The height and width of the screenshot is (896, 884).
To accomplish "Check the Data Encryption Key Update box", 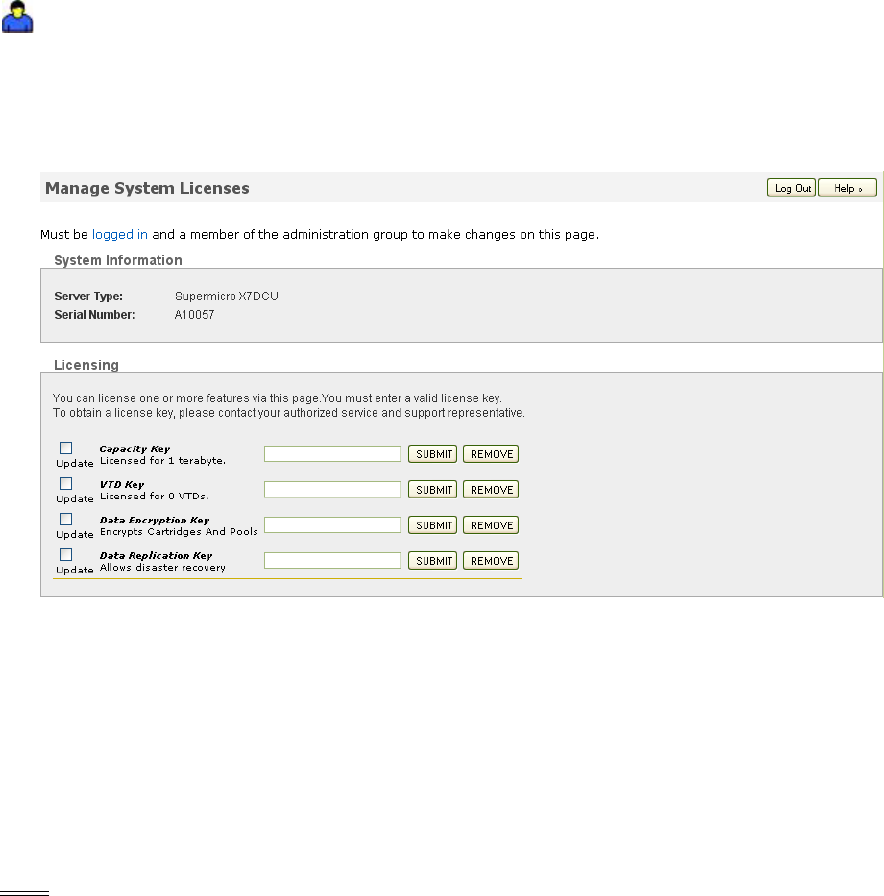I will tap(66, 519).
